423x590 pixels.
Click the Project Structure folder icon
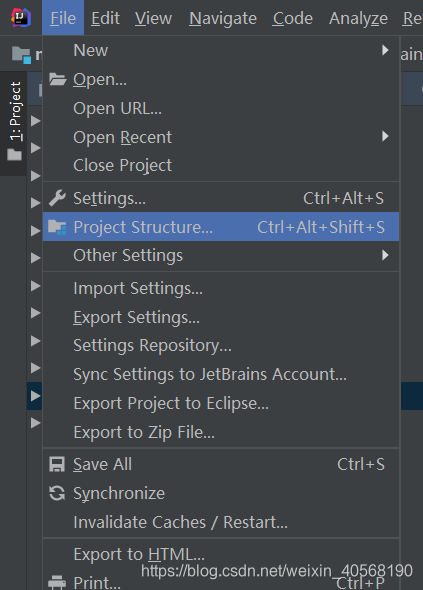pos(57,227)
